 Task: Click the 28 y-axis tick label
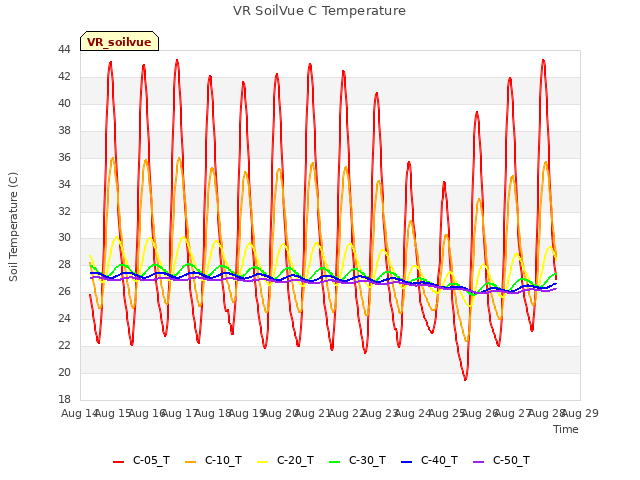coord(64,264)
